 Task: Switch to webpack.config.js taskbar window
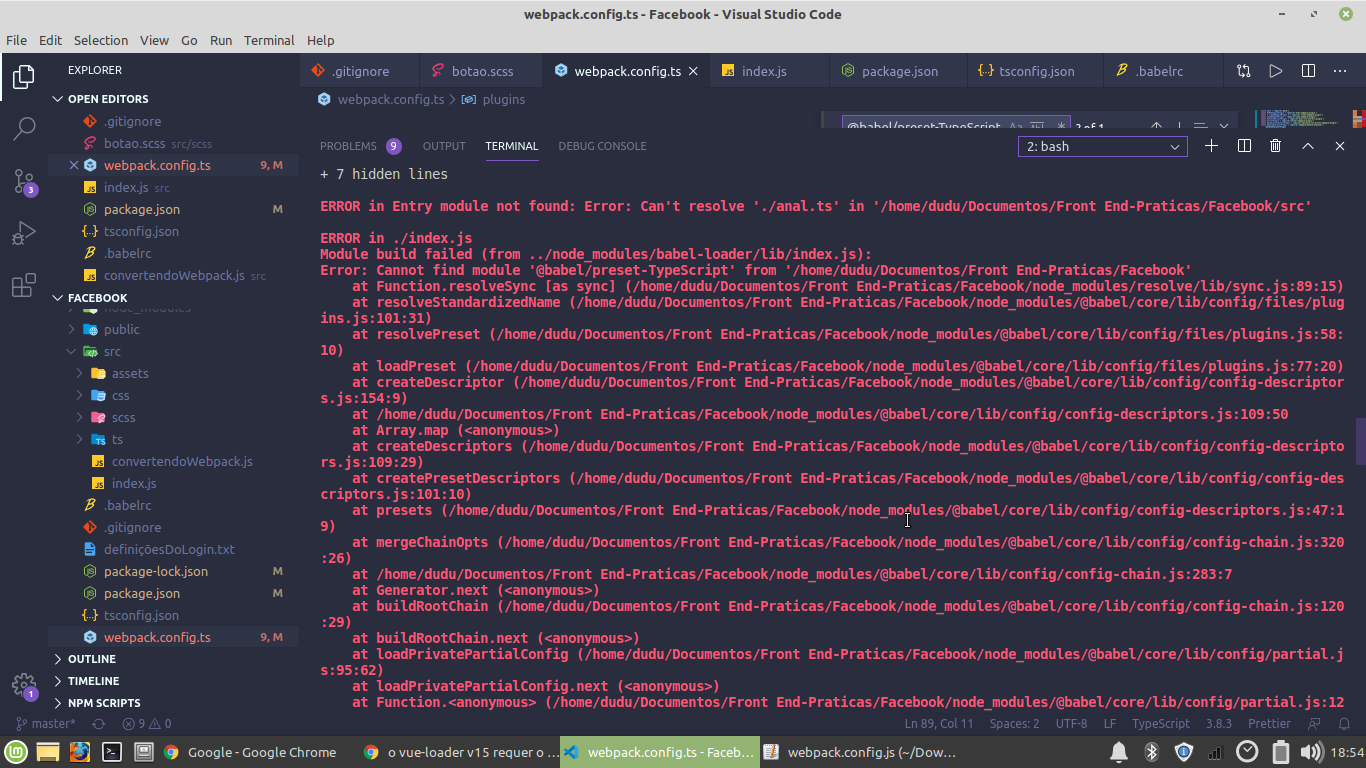860,752
